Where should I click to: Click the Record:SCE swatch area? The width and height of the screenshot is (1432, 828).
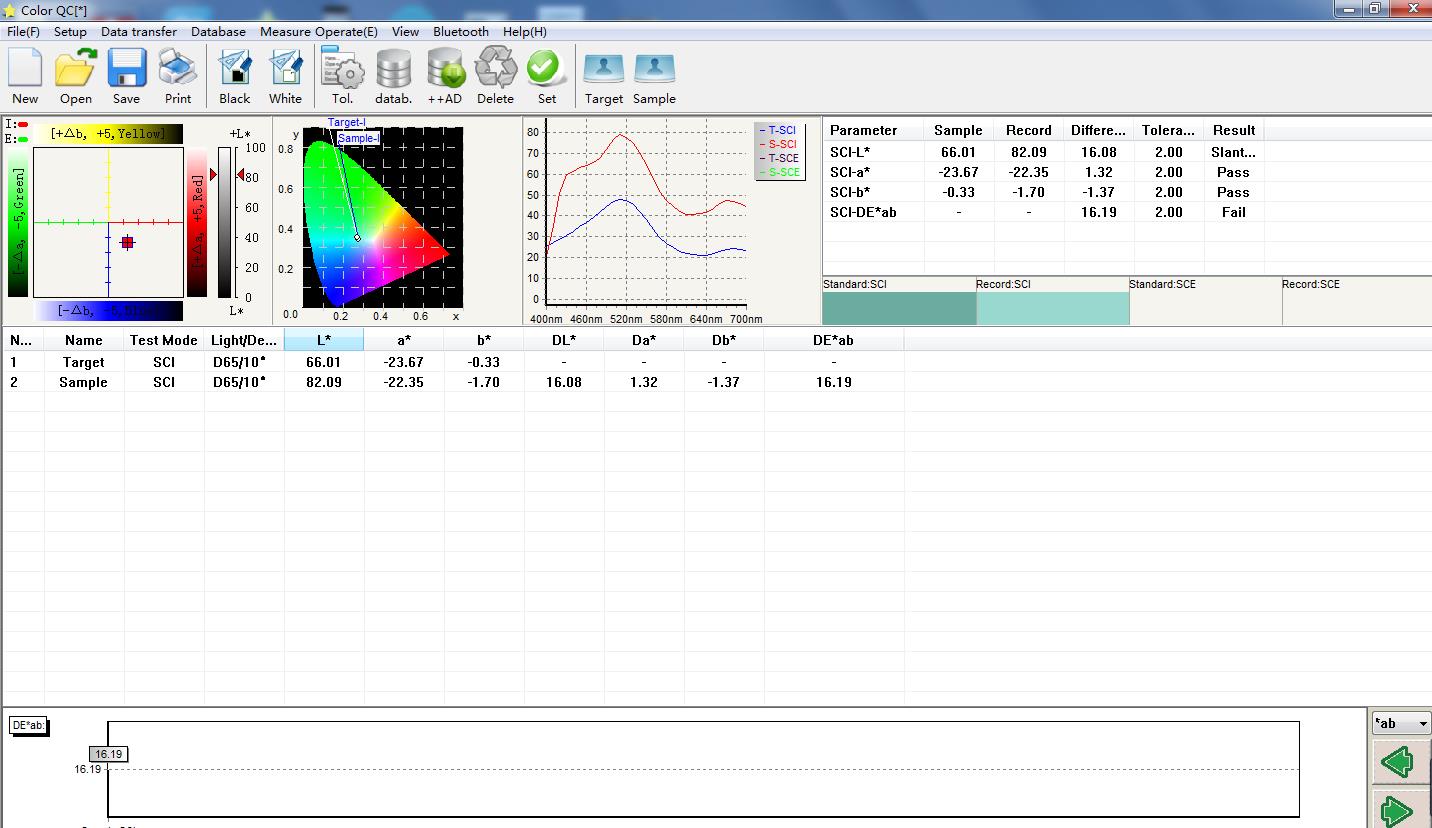coord(1357,308)
